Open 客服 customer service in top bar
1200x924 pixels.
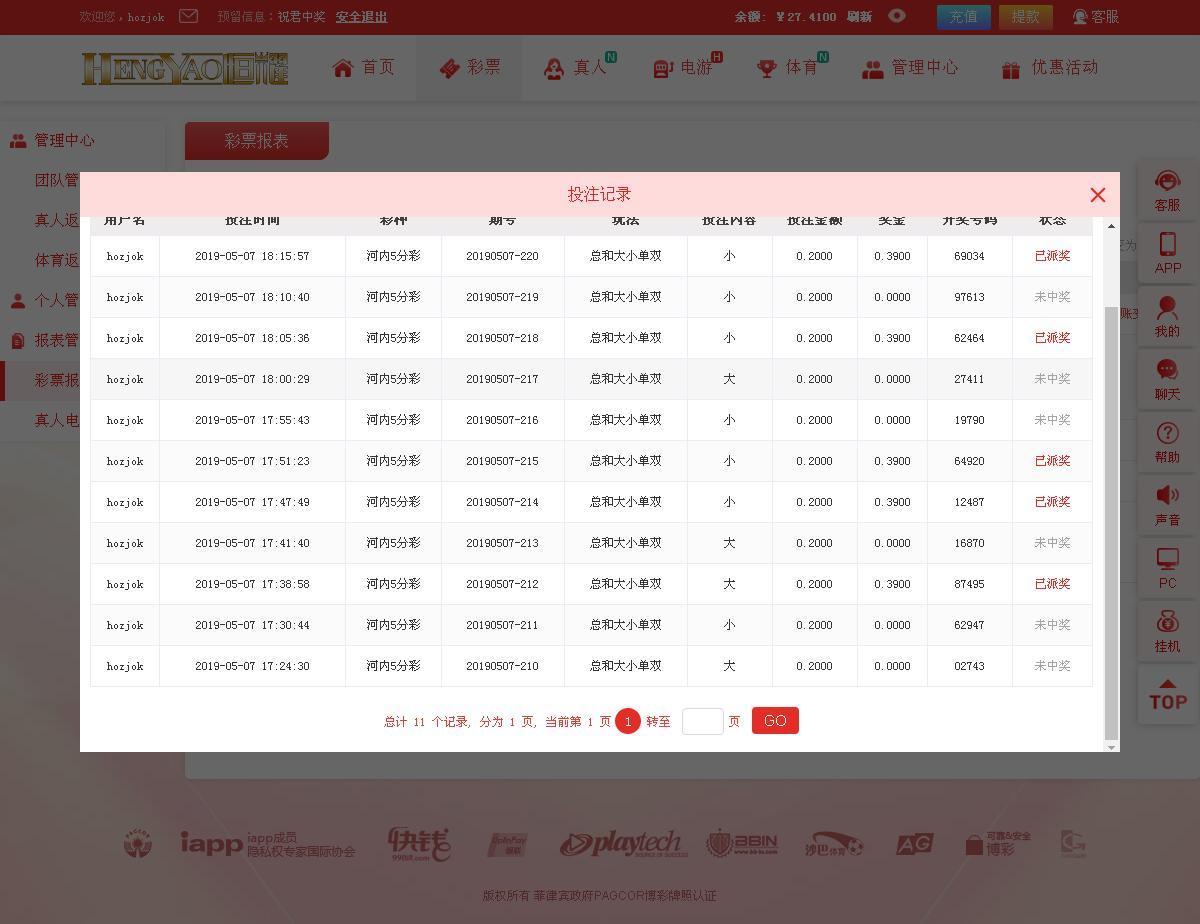coord(1096,17)
